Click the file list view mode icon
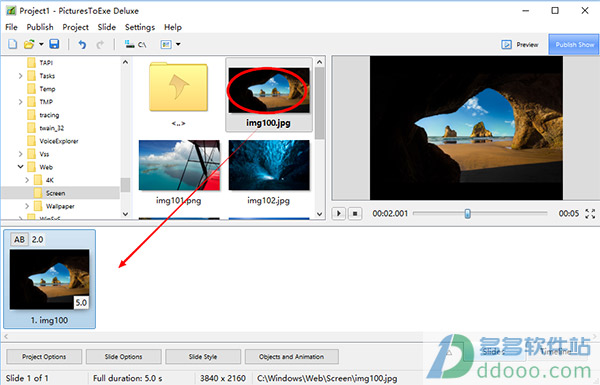Image resolution: width=600 pixels, height=385 pixels. pos(166,45)
